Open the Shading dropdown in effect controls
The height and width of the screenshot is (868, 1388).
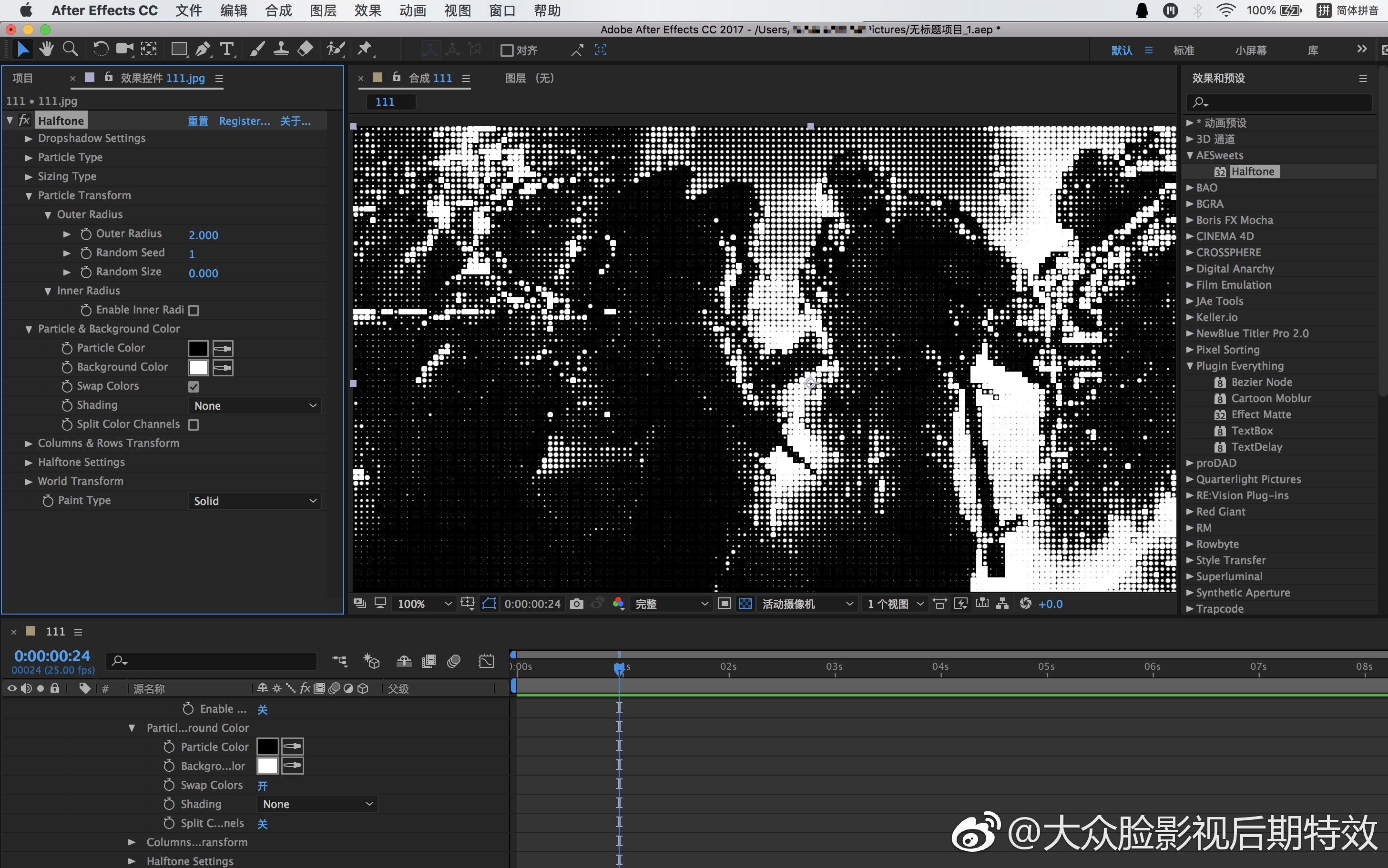[255, 406]
